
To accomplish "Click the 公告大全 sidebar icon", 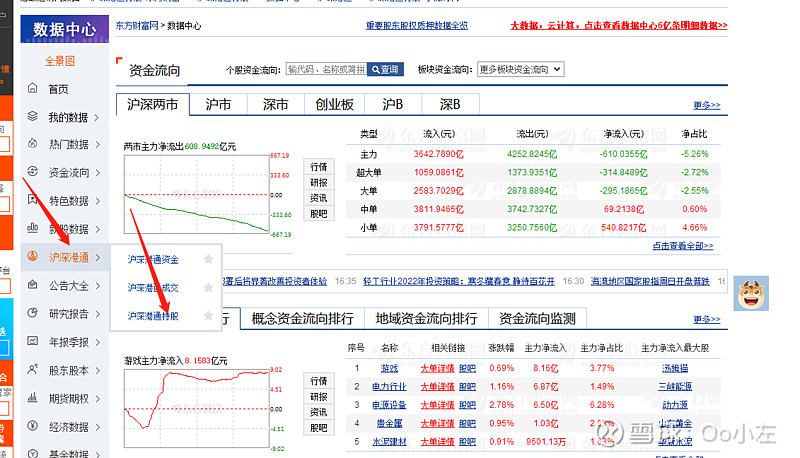I will click(x=33, y=285).
